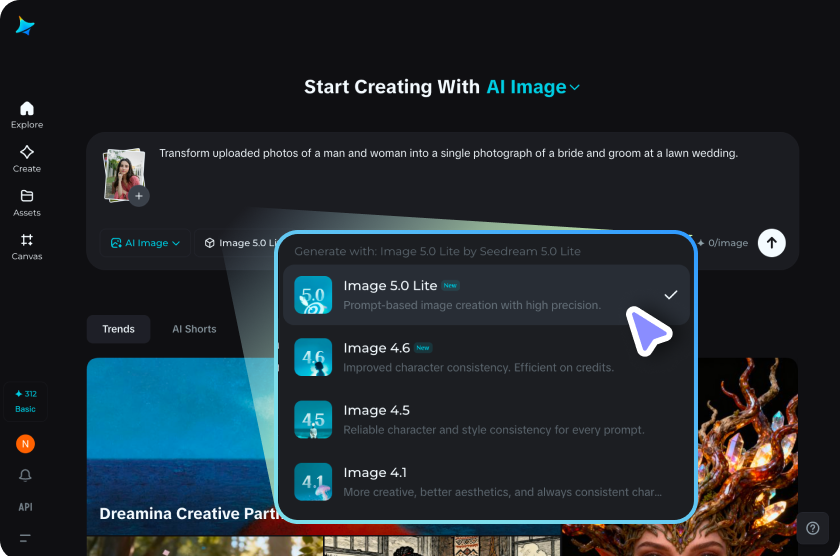
Task: Open the Explore home page
Action: (x=27, y=115)
